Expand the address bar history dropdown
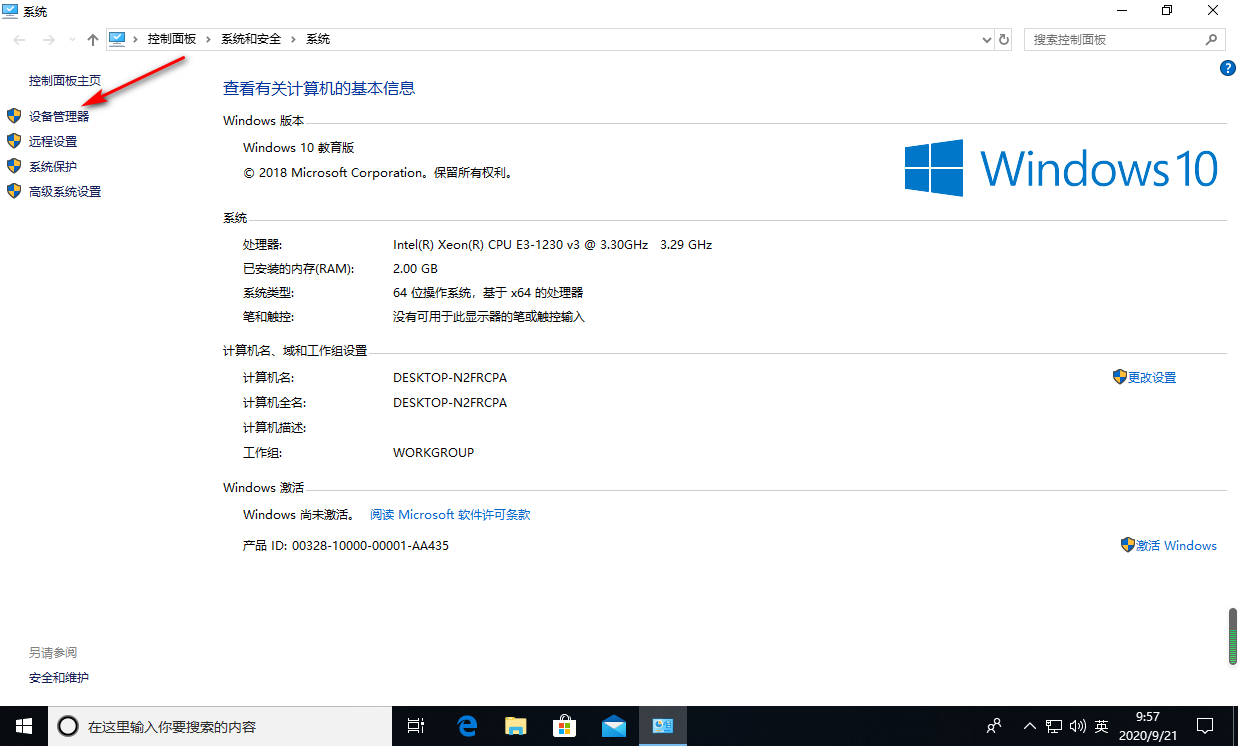This screenshot has width=1238, height=746. (x=986, y=39)
